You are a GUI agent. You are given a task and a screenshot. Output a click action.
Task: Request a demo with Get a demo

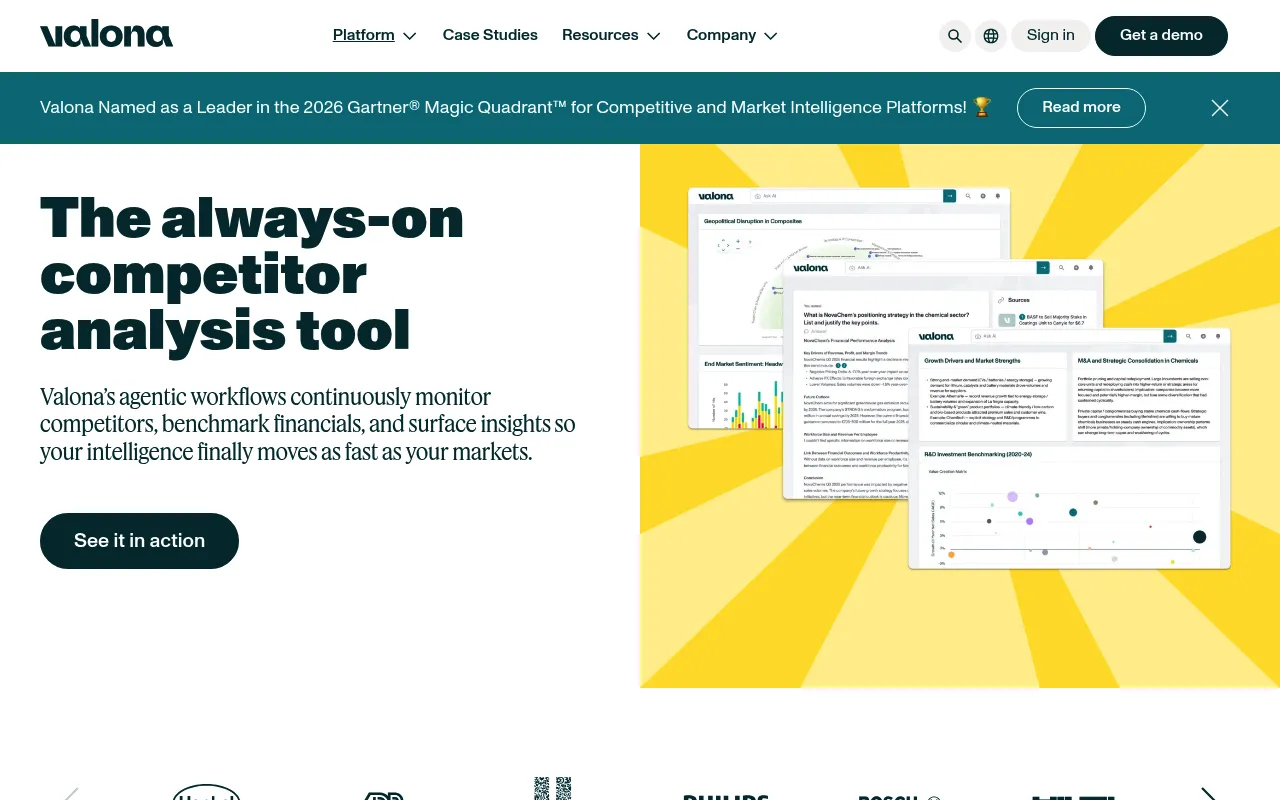point(1161,36)
